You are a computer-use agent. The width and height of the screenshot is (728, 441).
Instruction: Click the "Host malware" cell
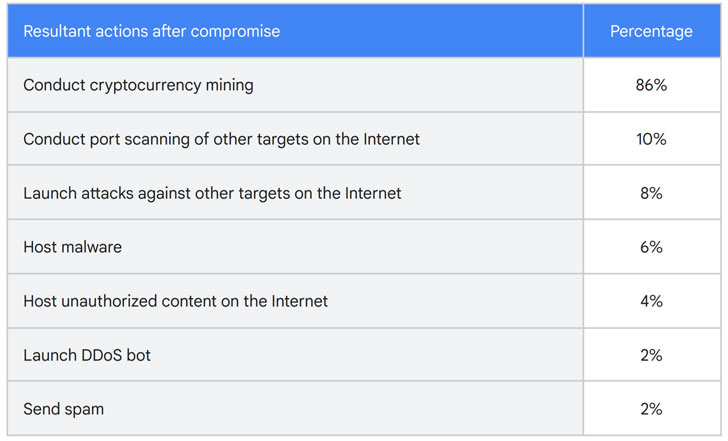point(72,247)
